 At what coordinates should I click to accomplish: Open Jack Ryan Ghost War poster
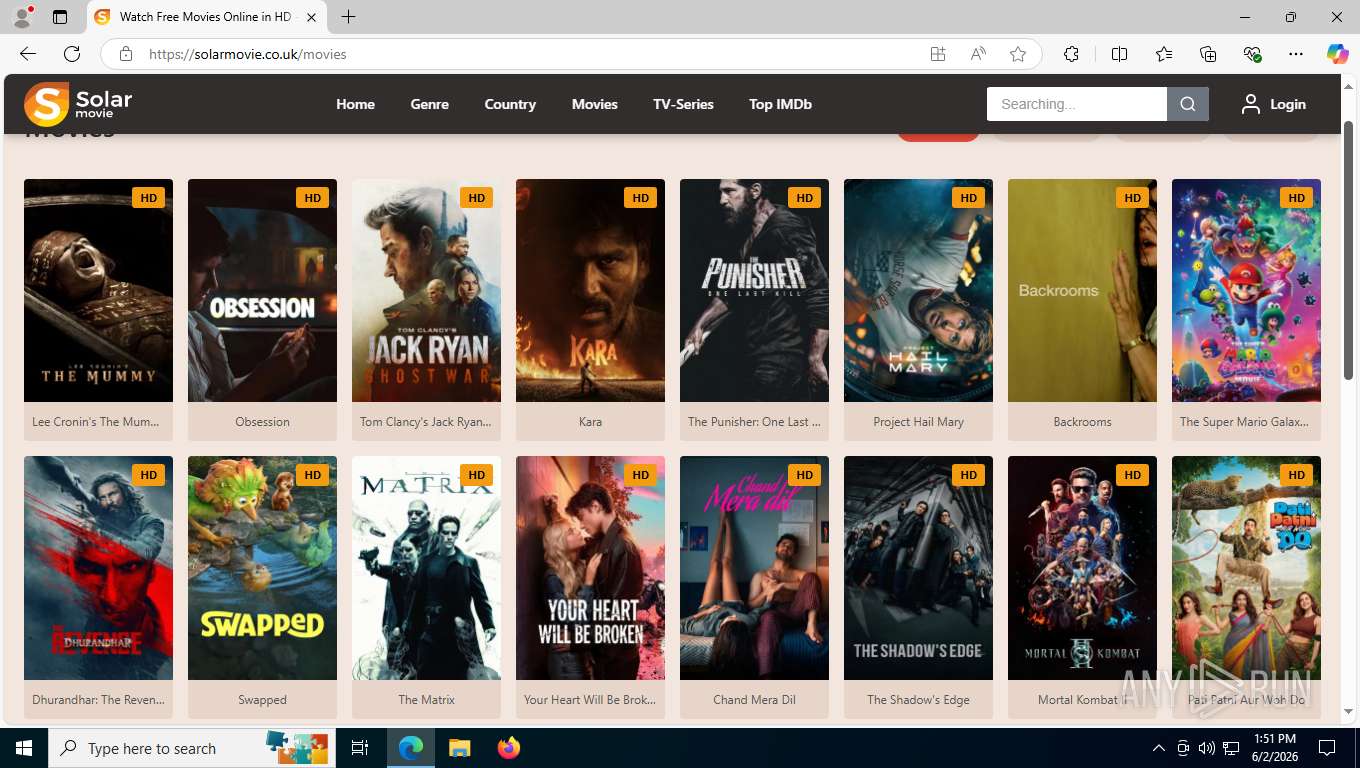click(x=426, y=290)
